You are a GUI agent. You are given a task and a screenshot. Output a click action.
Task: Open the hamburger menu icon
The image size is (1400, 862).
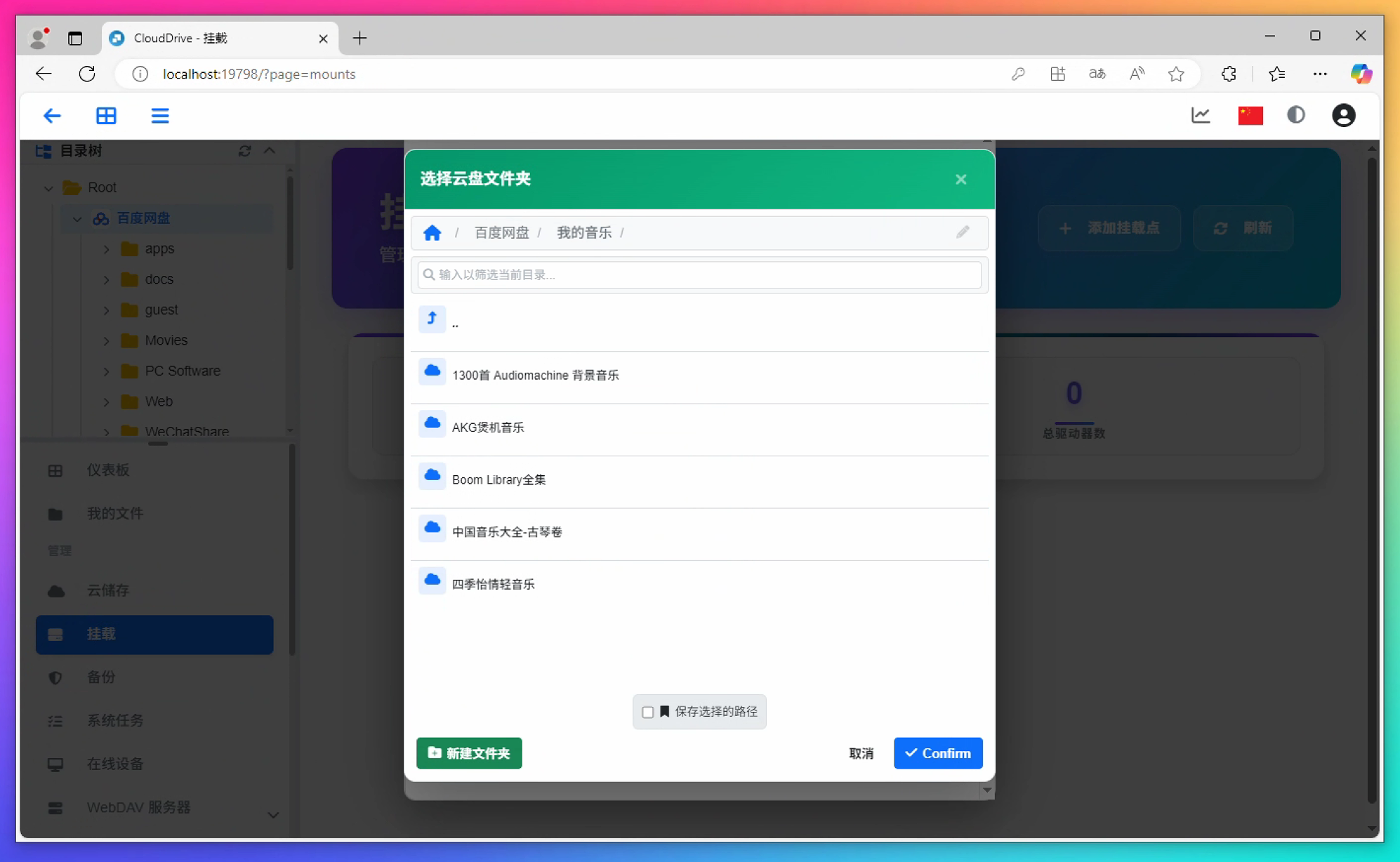click(x=160, y=115)
